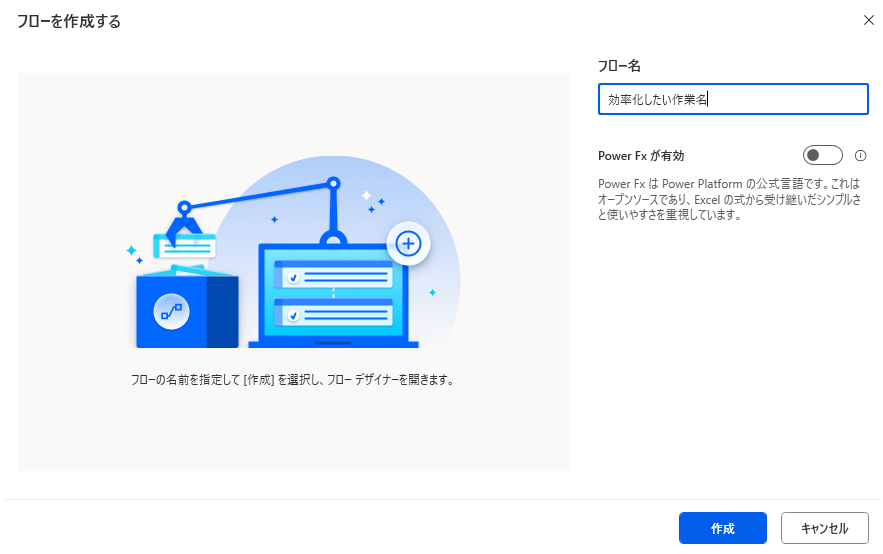
Task: Click the Power Fx description text
Action: (x=729, y=199)
